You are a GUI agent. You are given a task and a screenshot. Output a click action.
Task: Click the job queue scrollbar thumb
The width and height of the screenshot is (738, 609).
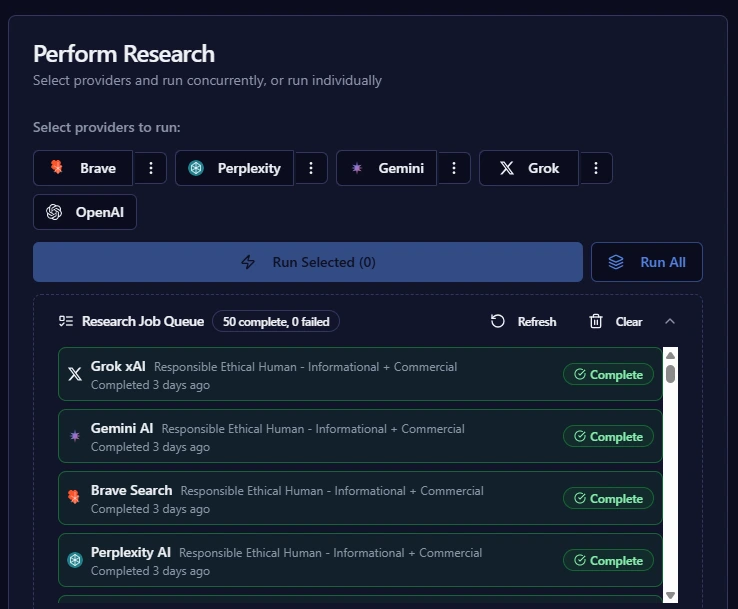coord(670,374)
